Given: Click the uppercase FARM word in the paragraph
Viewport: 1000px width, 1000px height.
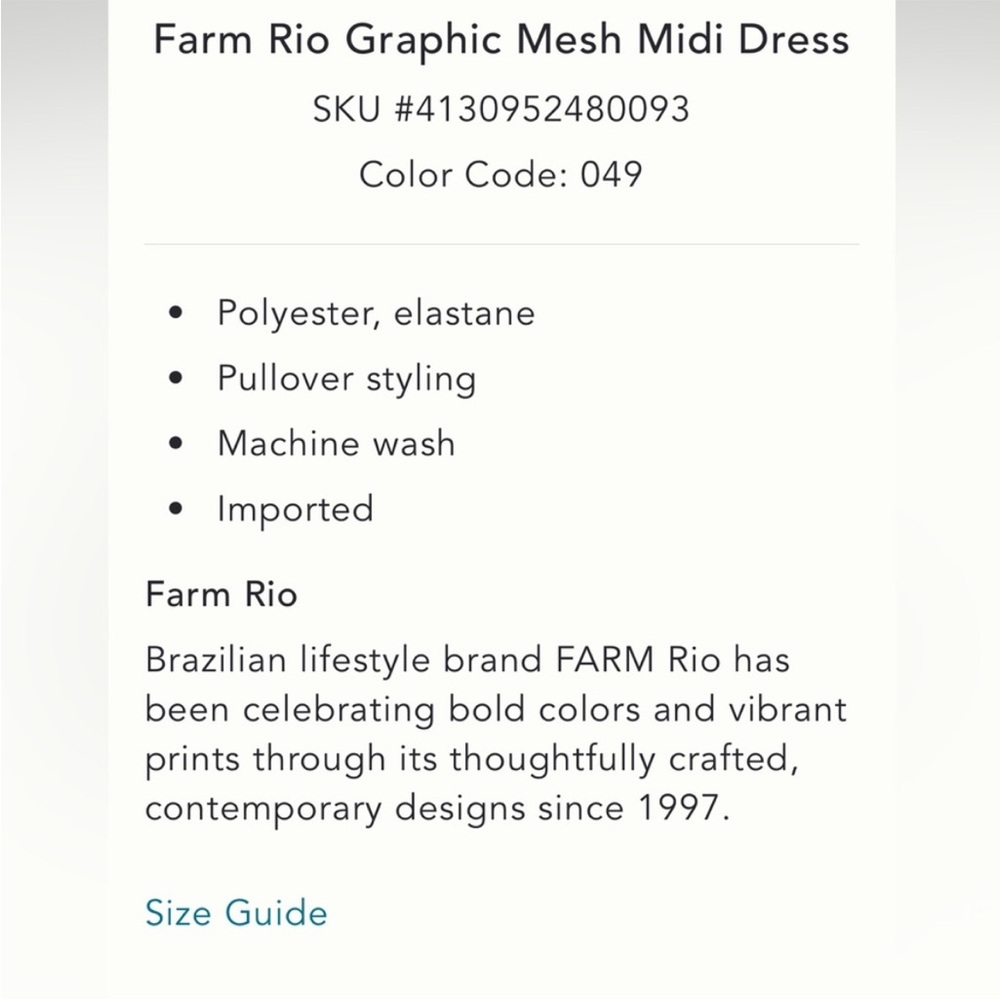Looking at the screenshot, I should pos(605,659).
